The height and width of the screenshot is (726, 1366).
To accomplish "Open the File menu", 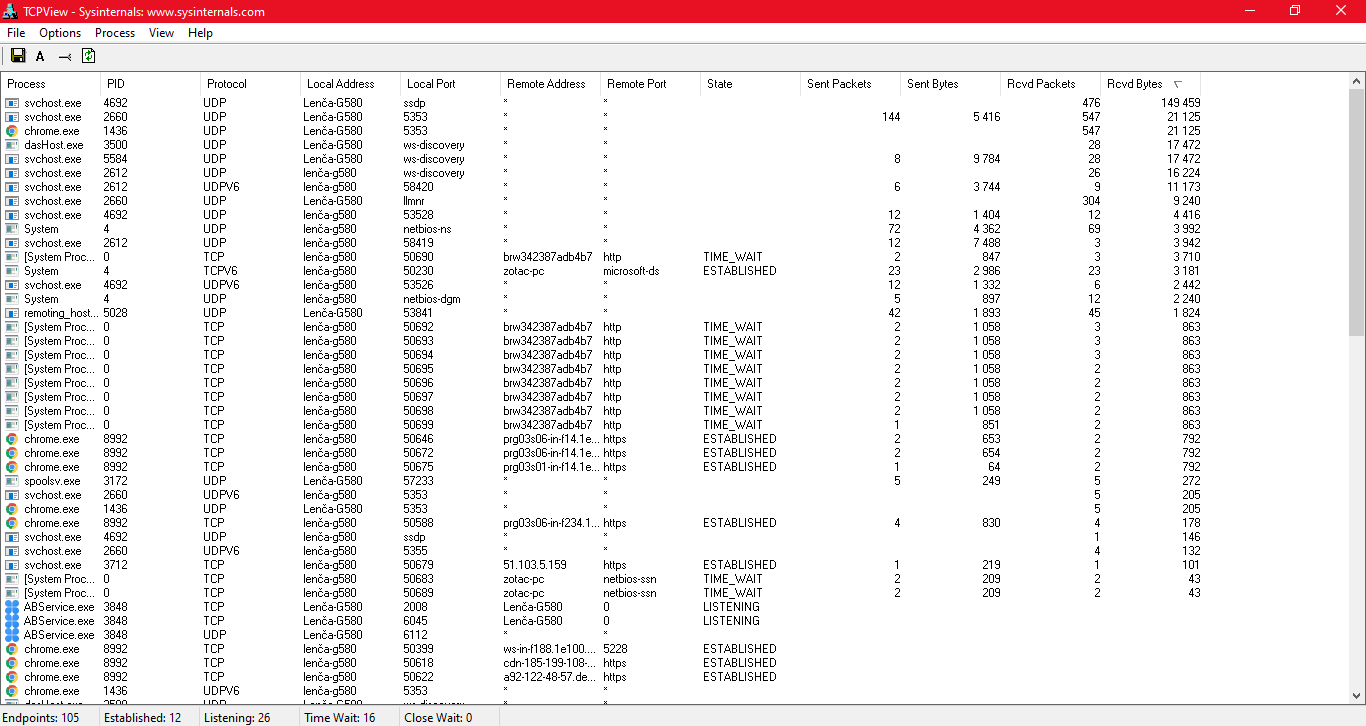I will tap(16, 33).
